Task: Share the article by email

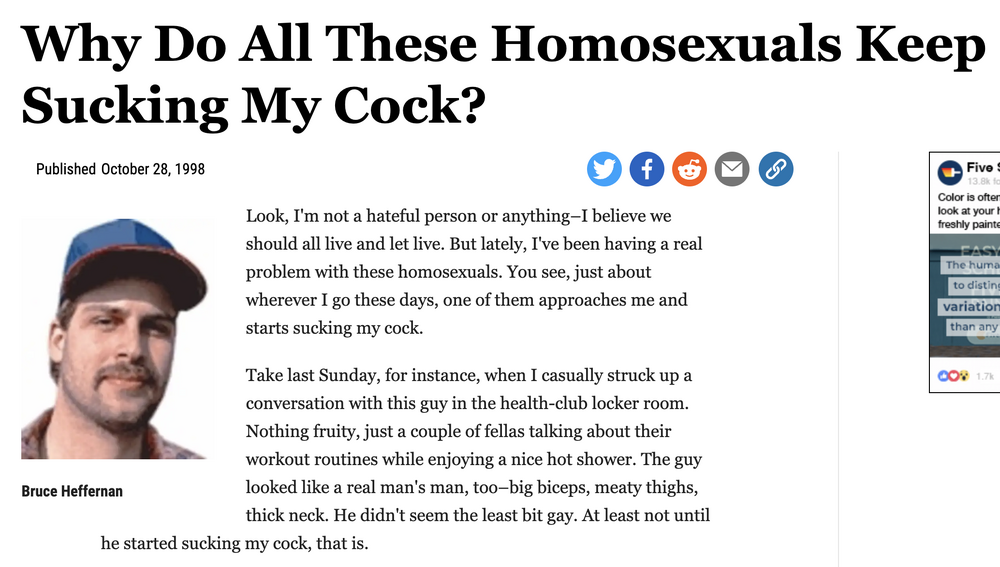Action: coord(732,169)
